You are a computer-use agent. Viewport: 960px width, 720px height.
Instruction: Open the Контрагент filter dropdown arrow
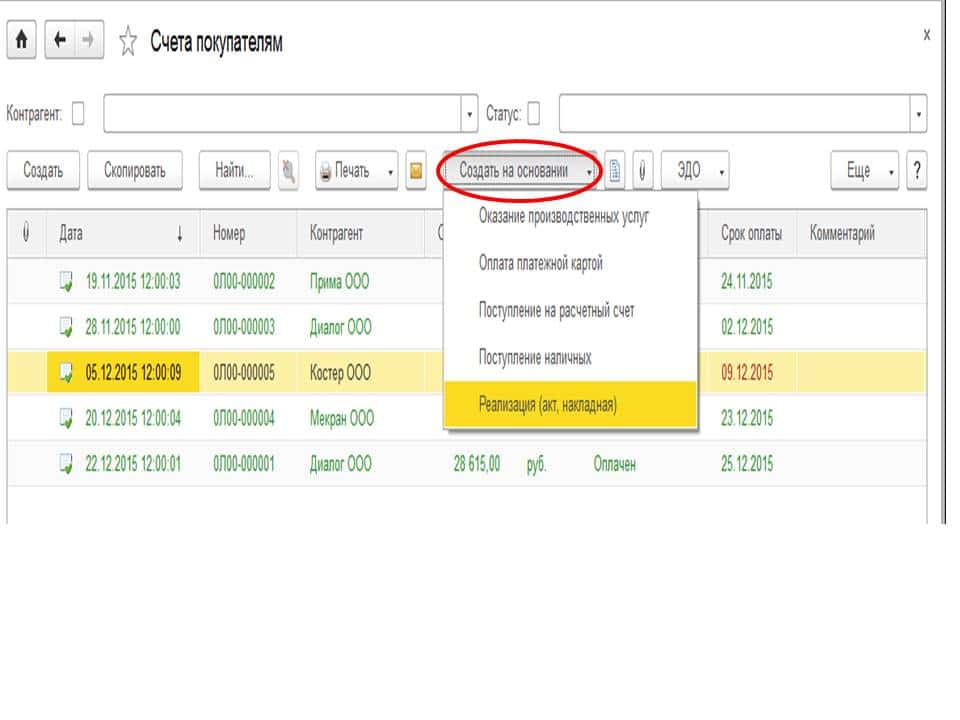469,114
